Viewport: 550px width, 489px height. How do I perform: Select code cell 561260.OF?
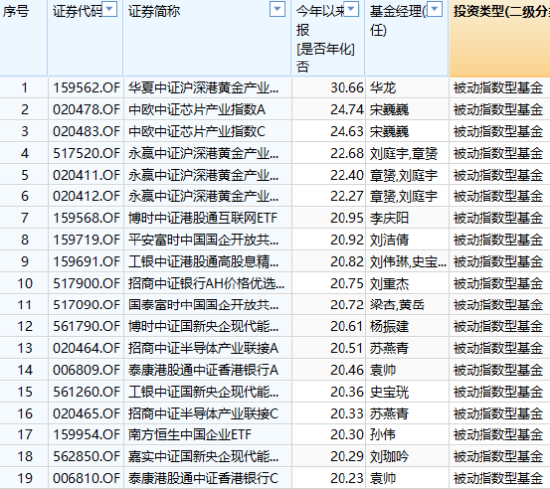pyautogui.click(x=86, y=392)
